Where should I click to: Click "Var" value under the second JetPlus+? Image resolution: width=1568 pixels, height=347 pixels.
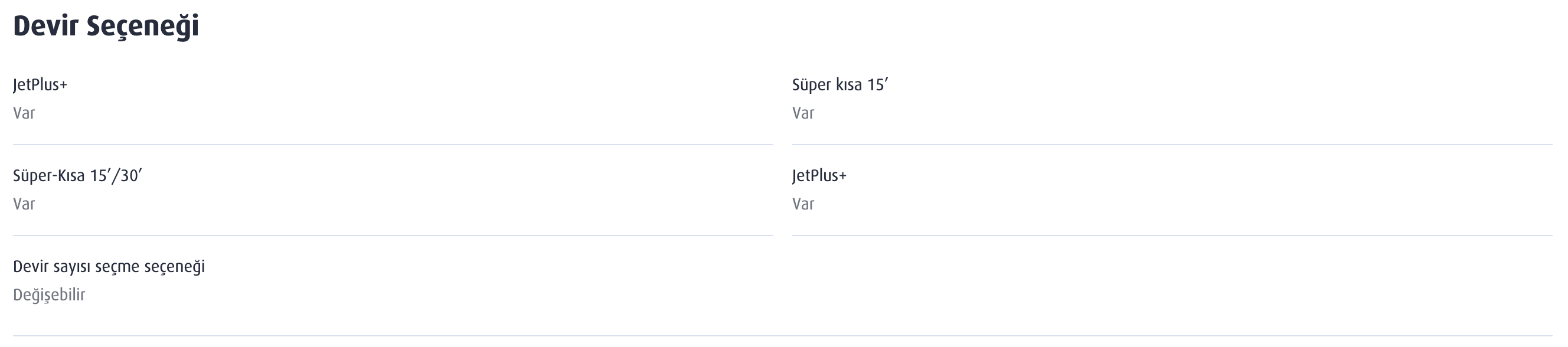point(803,204)
